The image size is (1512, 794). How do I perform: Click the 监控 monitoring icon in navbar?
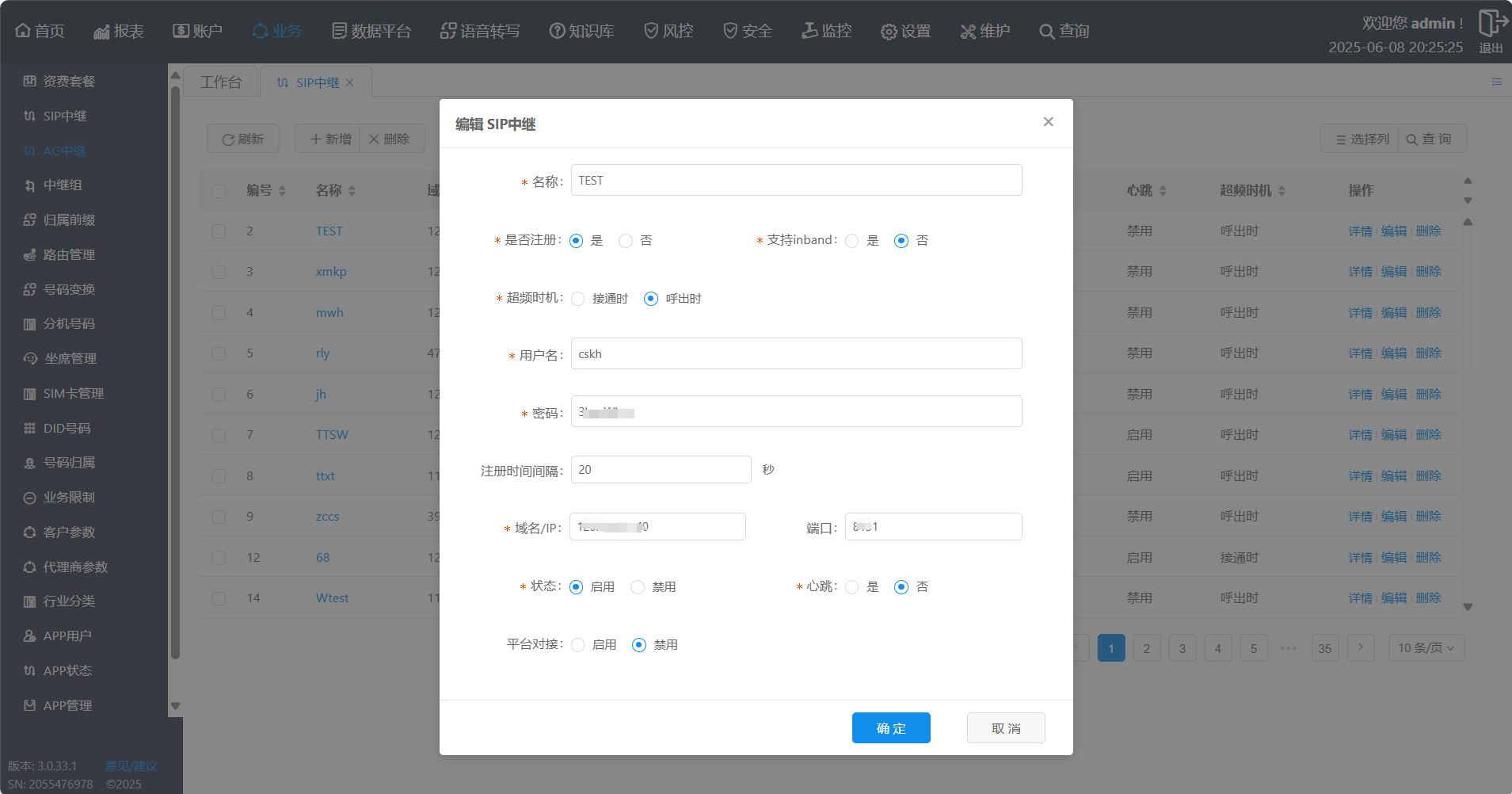pos(809,31)
